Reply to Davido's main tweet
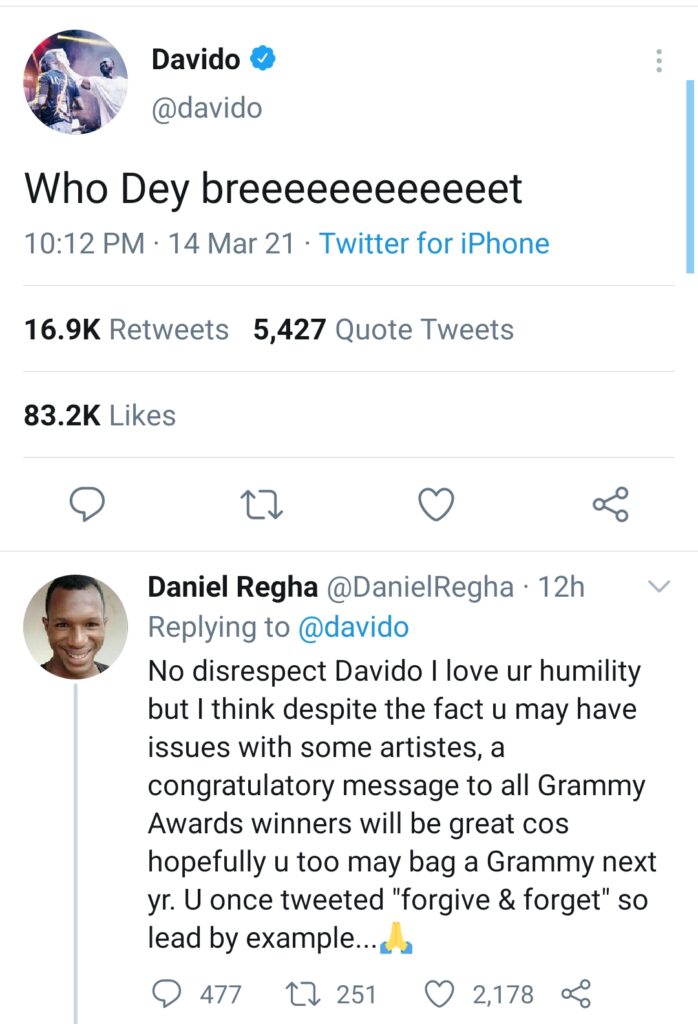This screenshot has height=1024, width=698. coord(87,505)
